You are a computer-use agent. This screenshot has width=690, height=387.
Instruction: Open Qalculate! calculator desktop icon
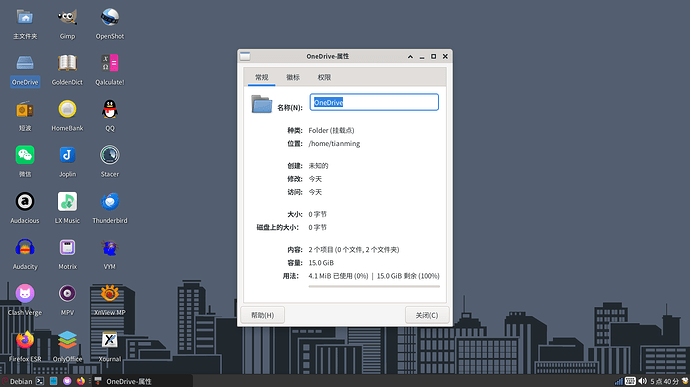pyautogui.click(x=110, y=63)
